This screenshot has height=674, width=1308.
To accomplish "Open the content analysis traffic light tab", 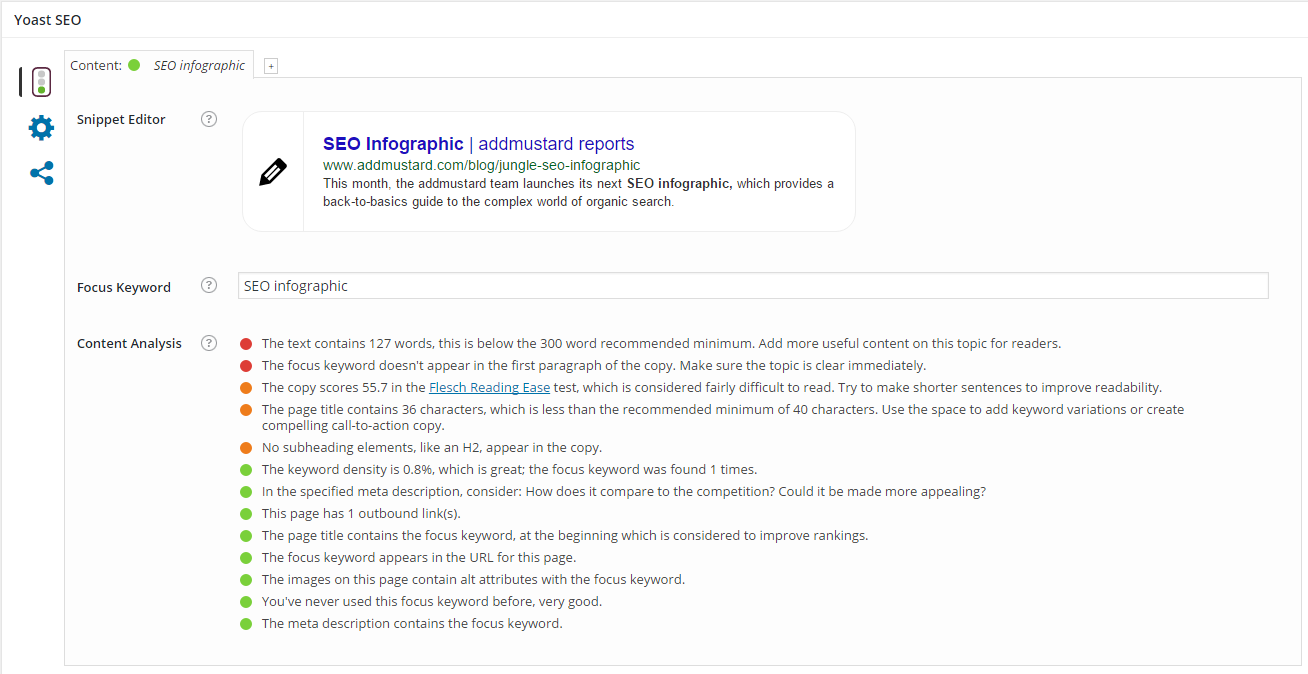I will click(x=41, y=82).
